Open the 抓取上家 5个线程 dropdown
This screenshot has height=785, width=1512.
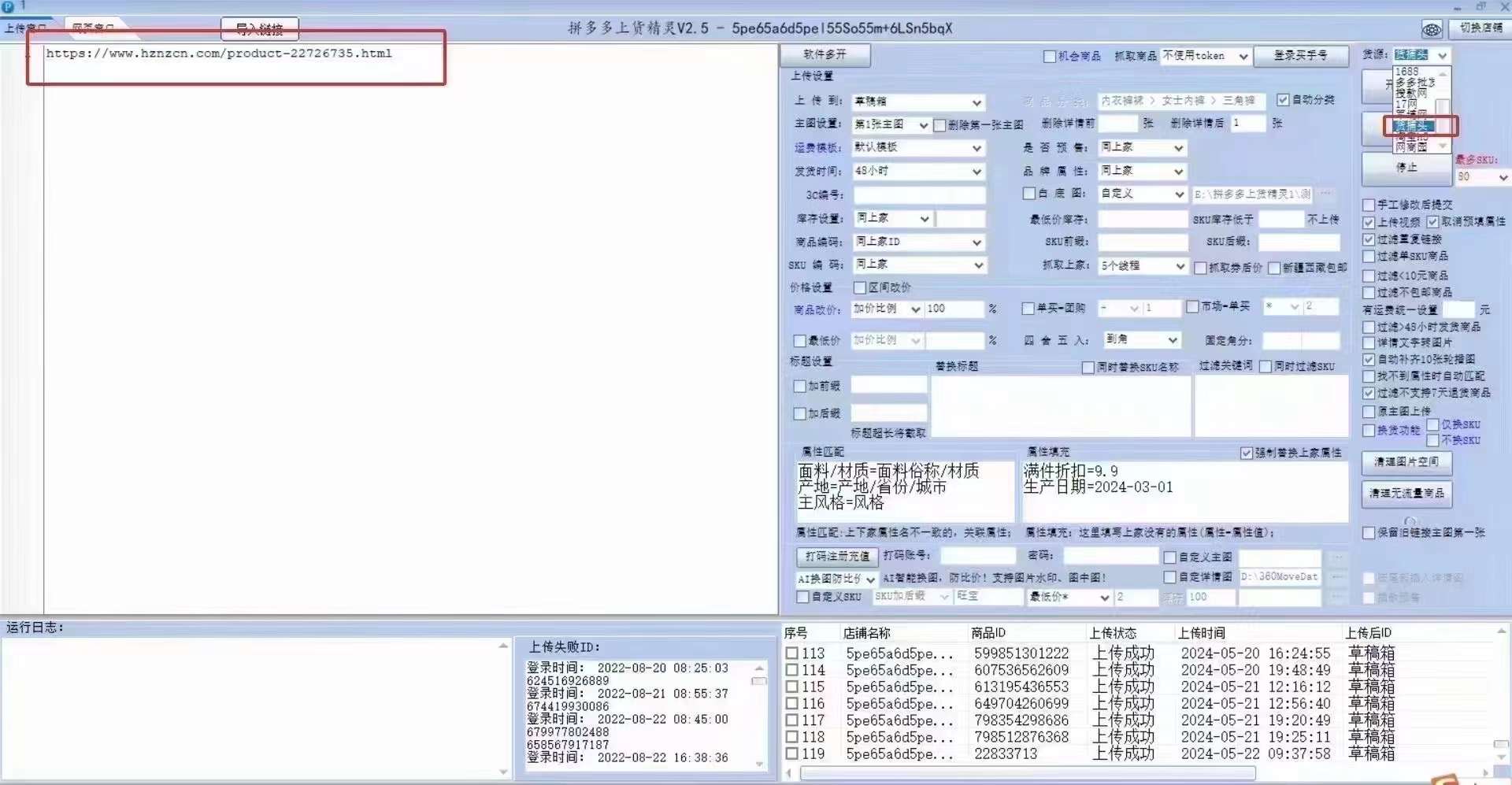[1143, 266]
